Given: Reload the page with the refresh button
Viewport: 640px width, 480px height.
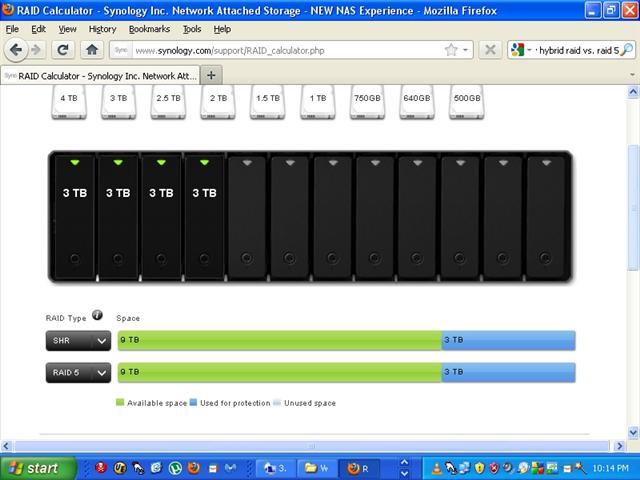Looking at the screenshot, I should pyautogui.click(x=63, y=50).
